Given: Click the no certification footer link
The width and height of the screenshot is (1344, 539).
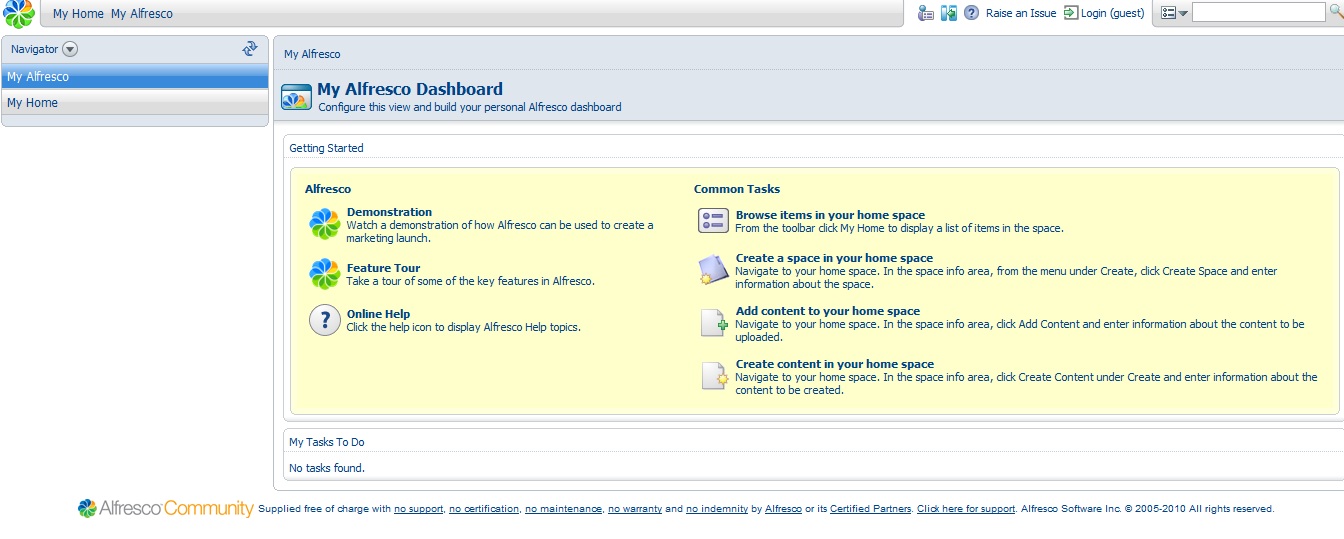Looking at the screenshot, I should tap(484, 509).
